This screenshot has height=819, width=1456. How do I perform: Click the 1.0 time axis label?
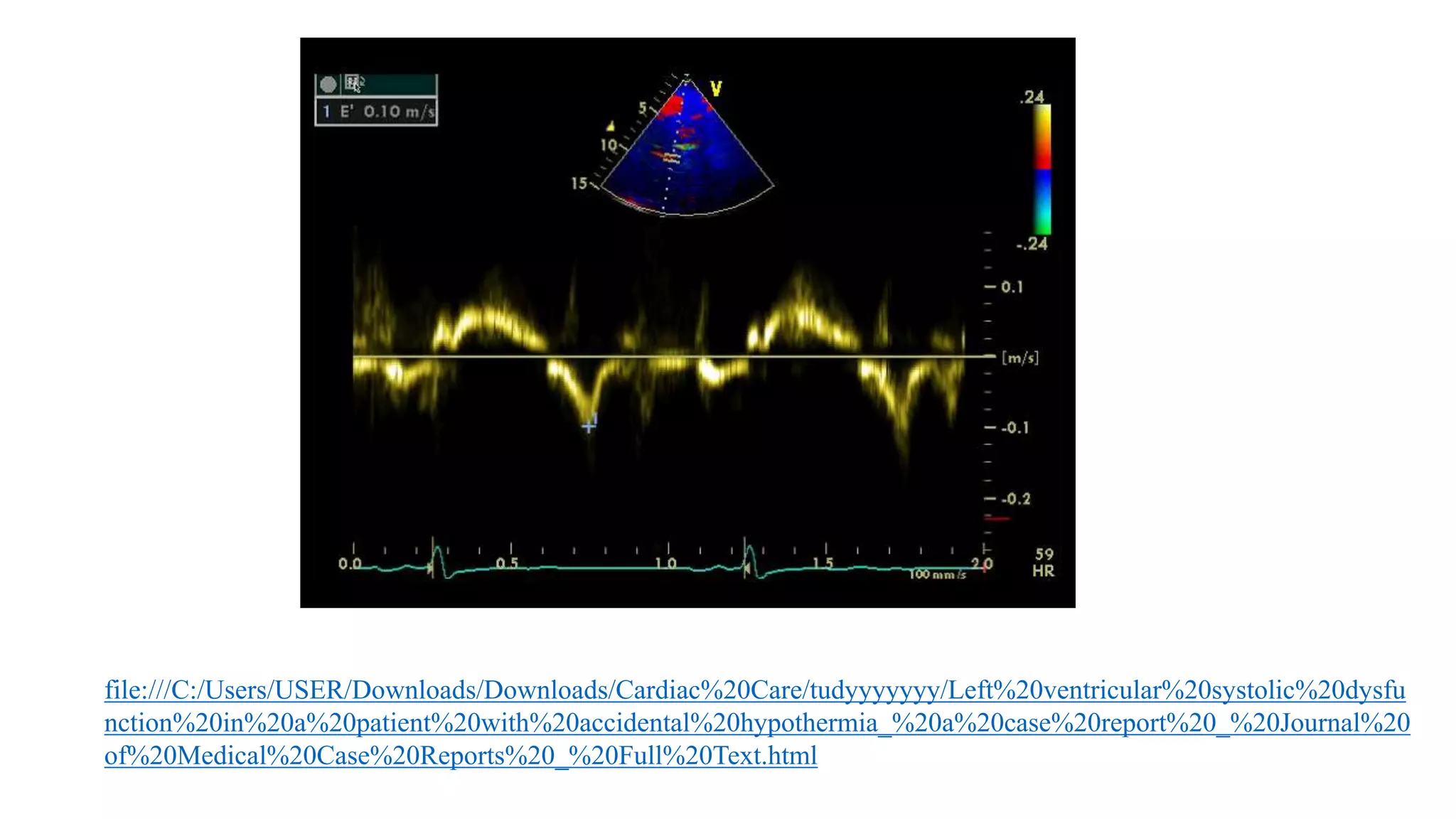click(x=665, y=564)
